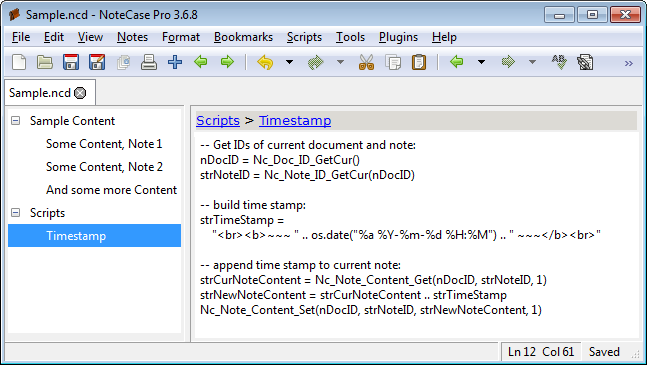647x365 pixels.
Task: Click the os.date format string line
Action: coord(406,235)
